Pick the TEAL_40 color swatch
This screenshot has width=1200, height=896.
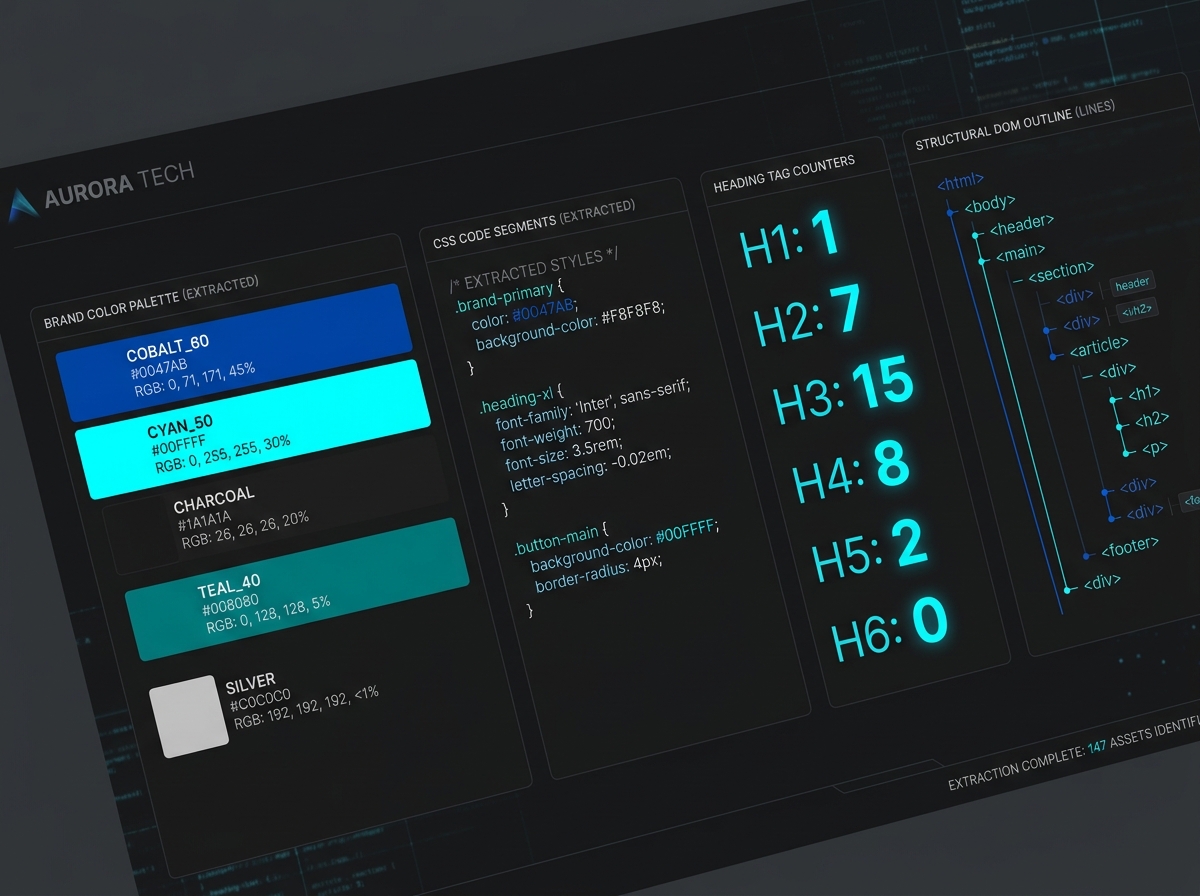pos(298,589)
